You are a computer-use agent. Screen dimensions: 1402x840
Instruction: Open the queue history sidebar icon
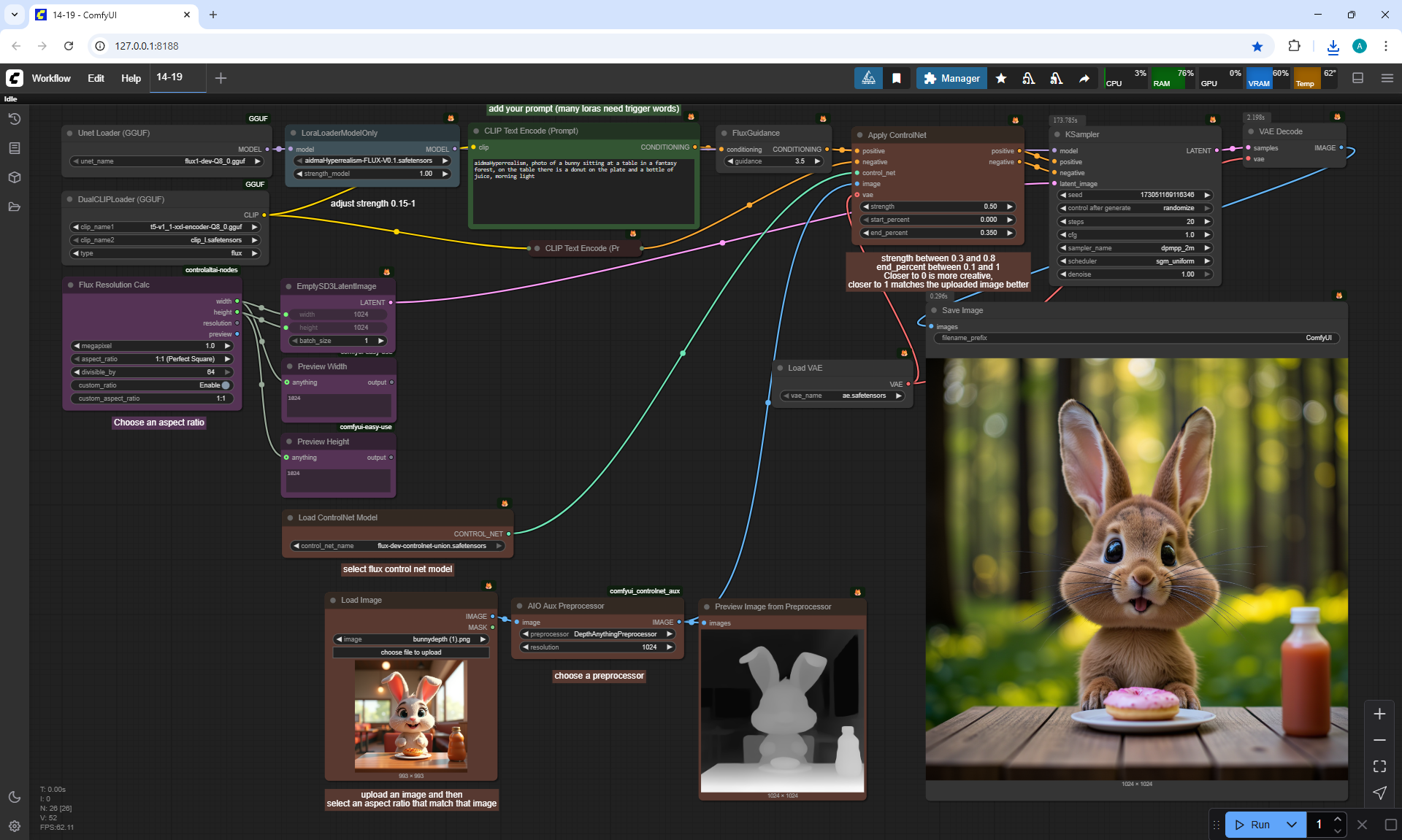point(15,119)
